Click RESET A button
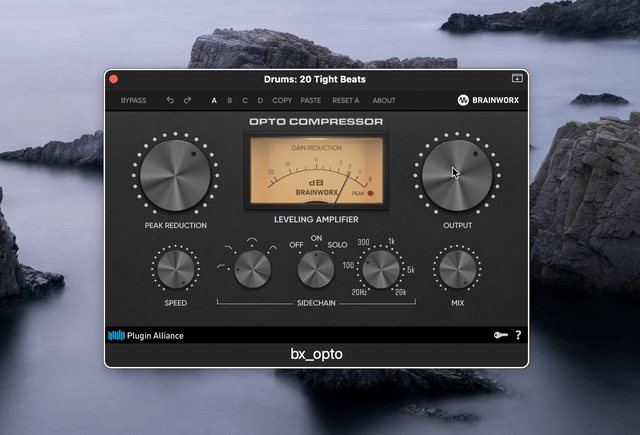Image resolution: width=640 pixels, height=435 pixels. click(x=346, y=100)
